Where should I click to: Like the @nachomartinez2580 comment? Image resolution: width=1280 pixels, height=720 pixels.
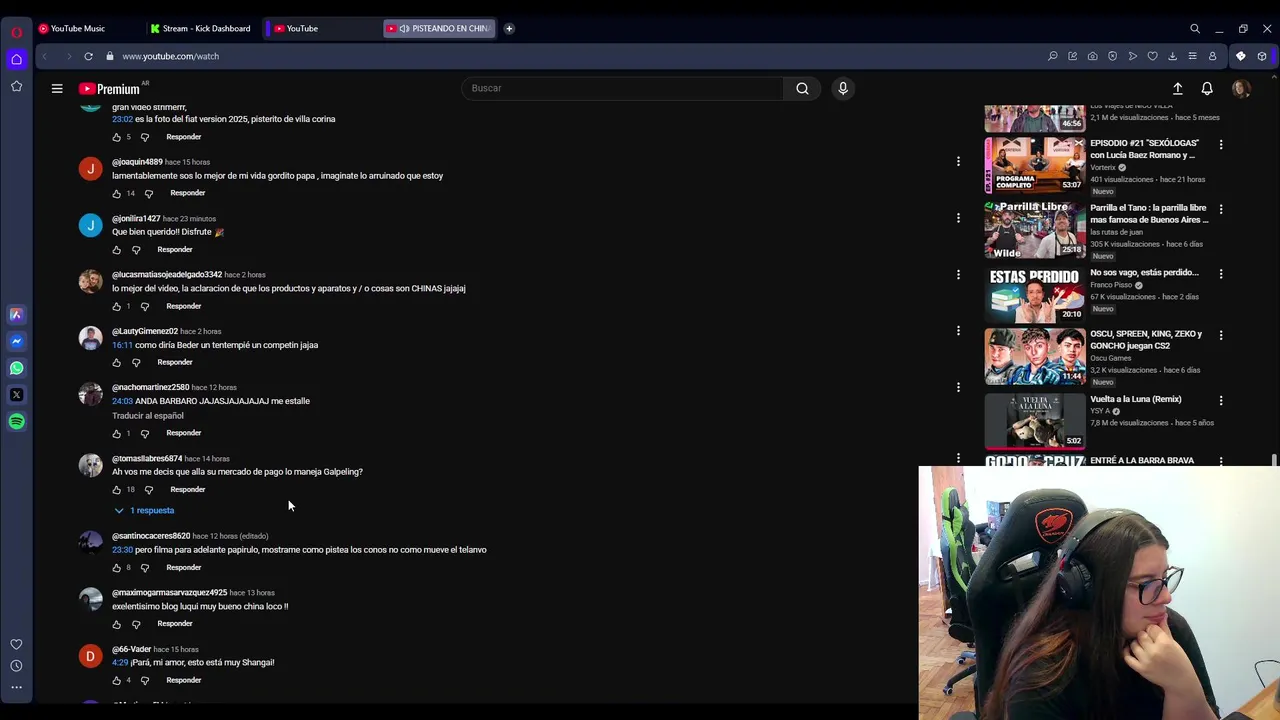[x=117, y=434]
